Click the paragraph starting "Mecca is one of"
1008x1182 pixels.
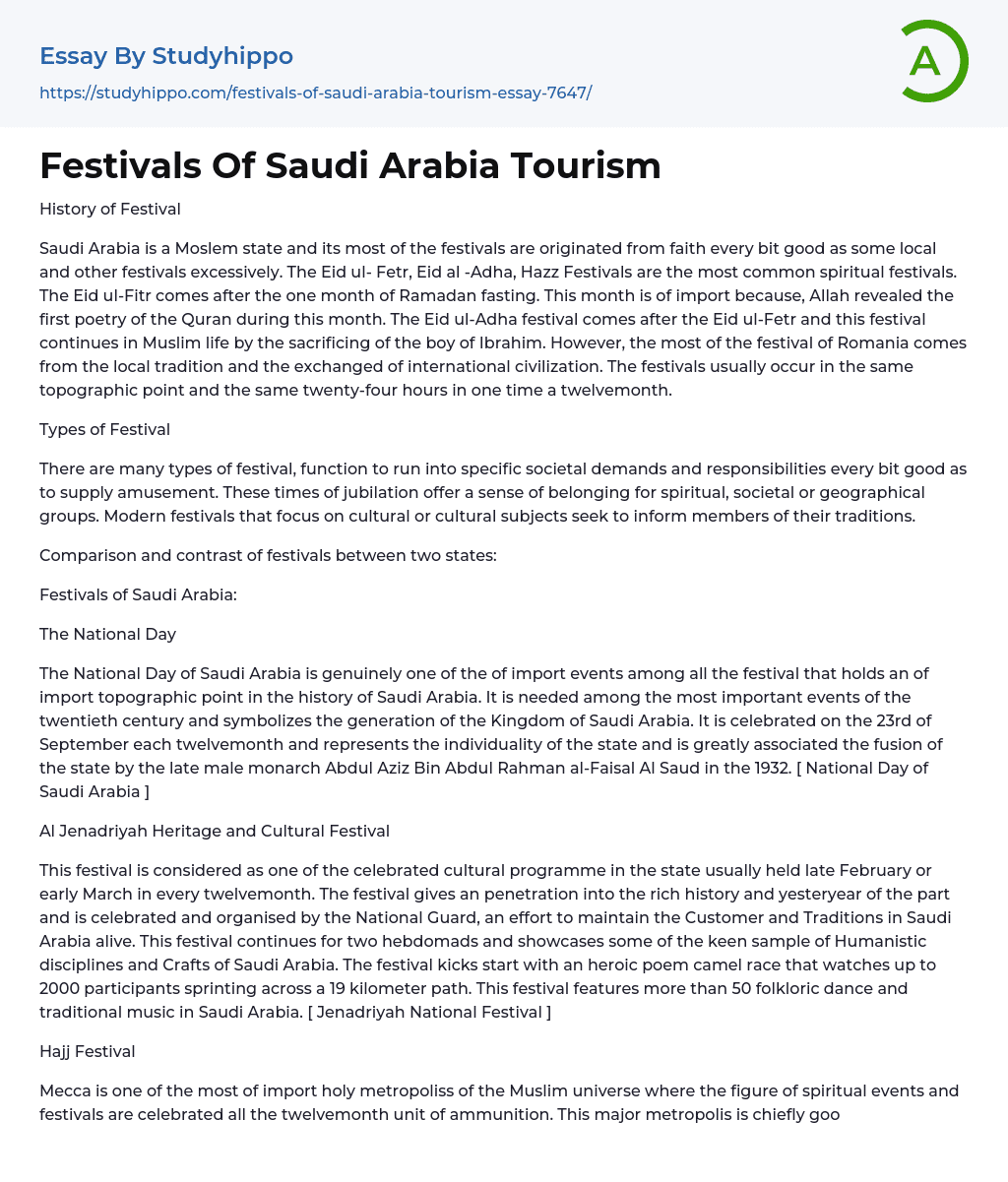[498, 1102]
